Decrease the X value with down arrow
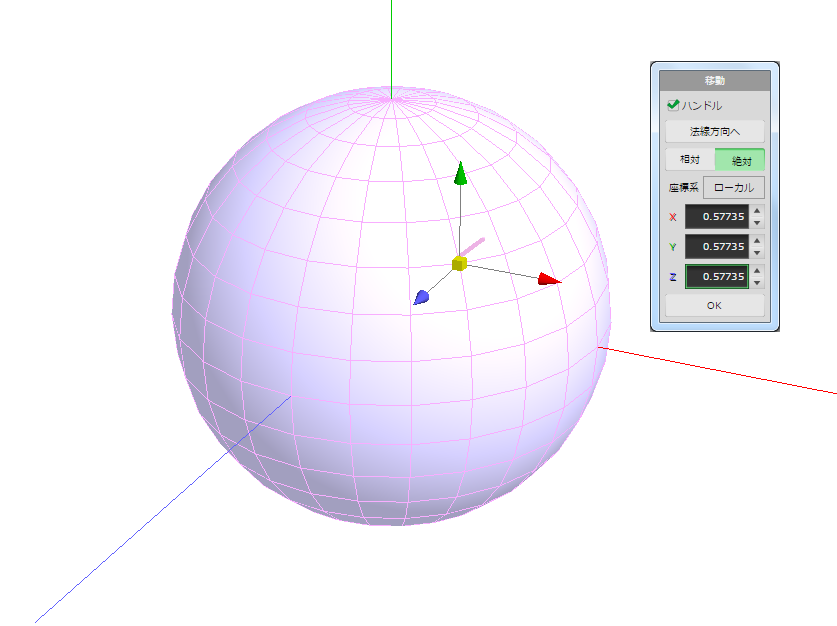The image size is (837, 626). 757,223
